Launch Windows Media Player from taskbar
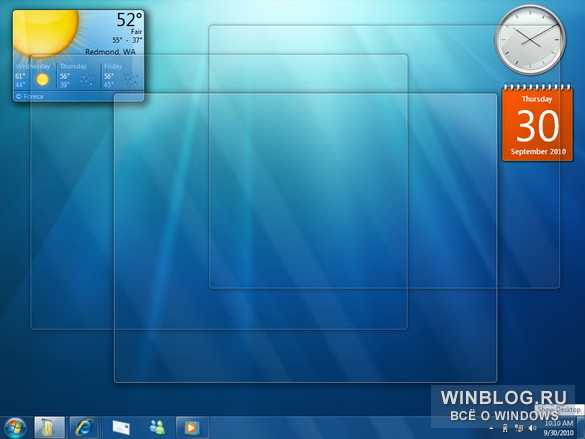Screen dimensions: 585x439 pos(191,427)
